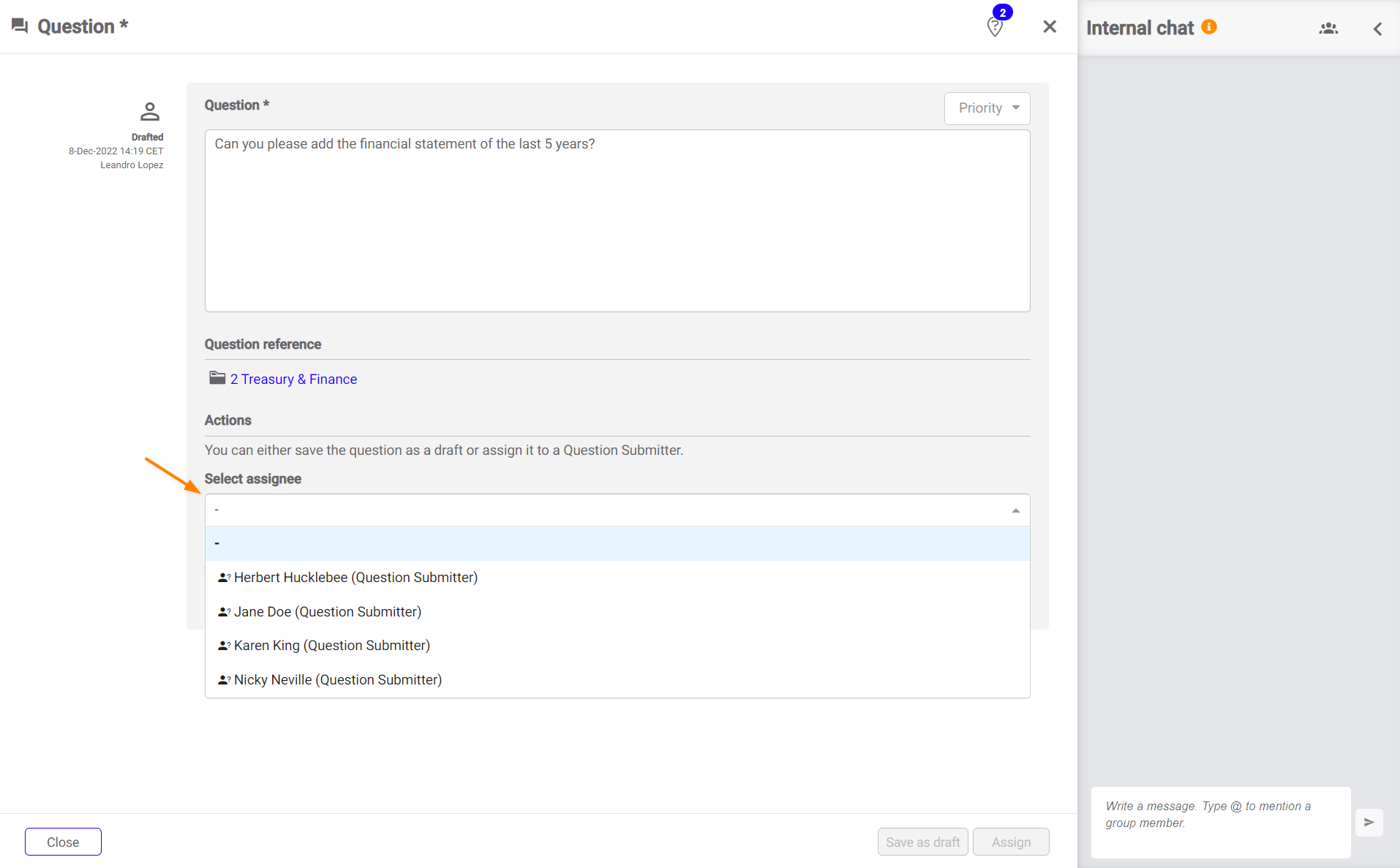Click the speech bubble icon next to Question title

click(20, 26)
